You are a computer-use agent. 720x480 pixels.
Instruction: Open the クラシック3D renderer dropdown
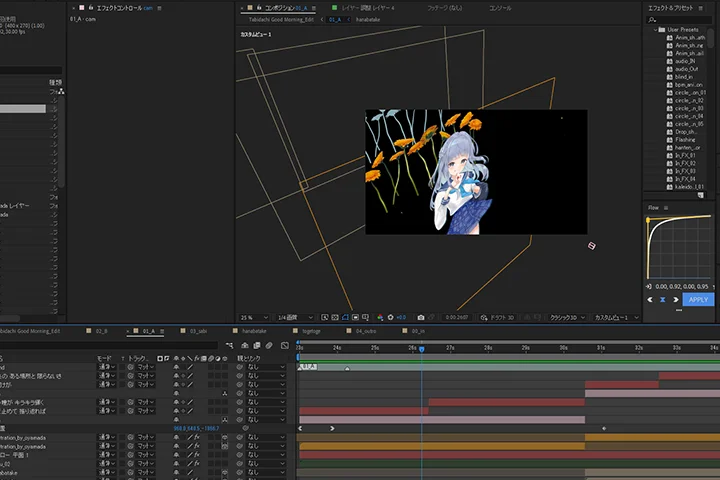(x=568, y=317)
